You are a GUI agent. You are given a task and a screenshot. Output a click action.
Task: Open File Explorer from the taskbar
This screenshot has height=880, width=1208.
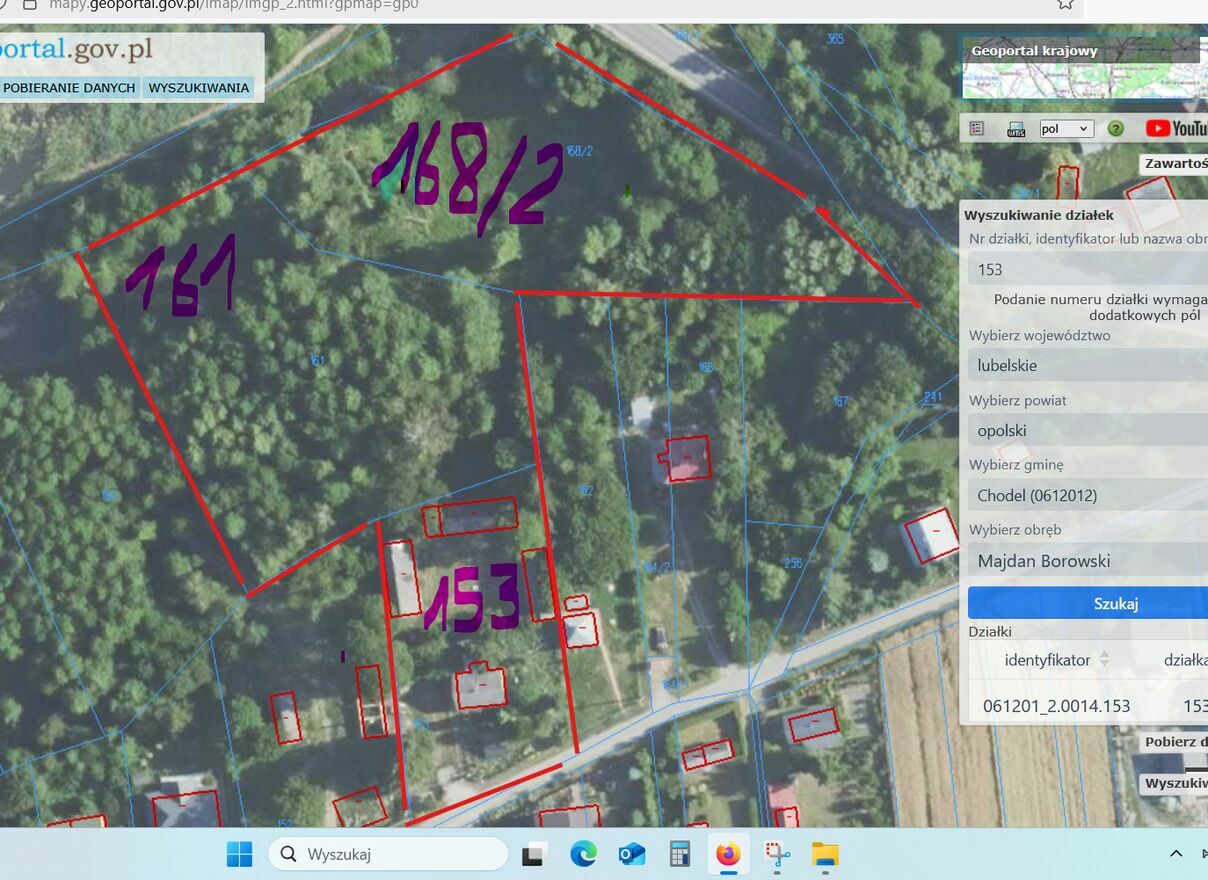pos(825,854)
